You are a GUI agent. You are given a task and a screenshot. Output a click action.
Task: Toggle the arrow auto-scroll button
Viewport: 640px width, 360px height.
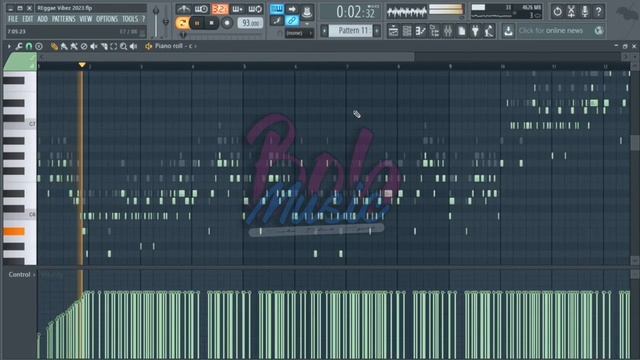tap(292, 9)
